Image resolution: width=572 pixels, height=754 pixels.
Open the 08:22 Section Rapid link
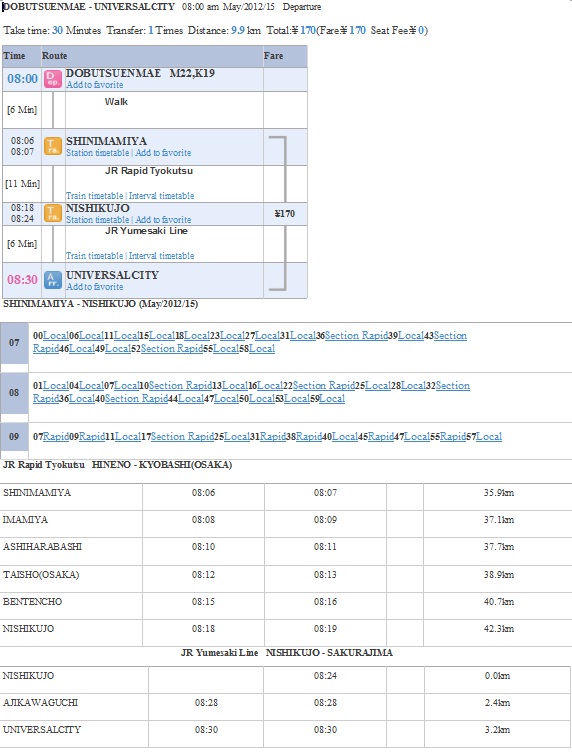[x=324, y=386]
